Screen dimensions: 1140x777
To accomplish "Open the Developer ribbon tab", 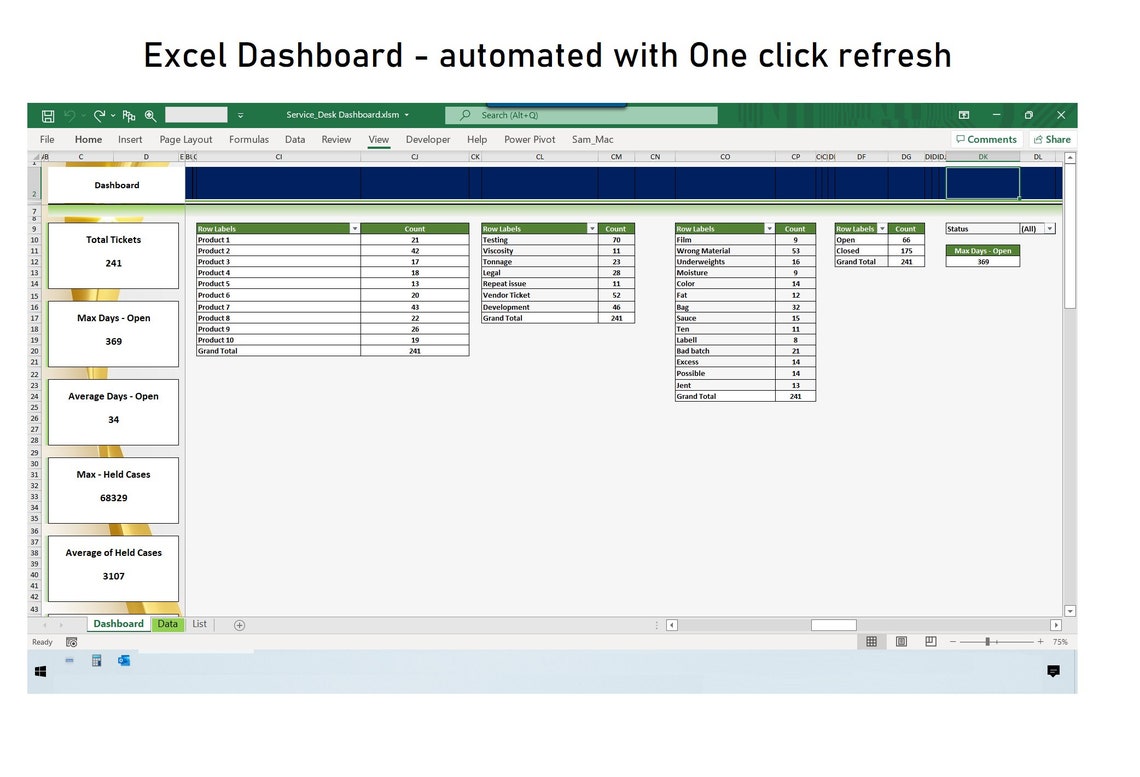I will (x=428, y=139).
